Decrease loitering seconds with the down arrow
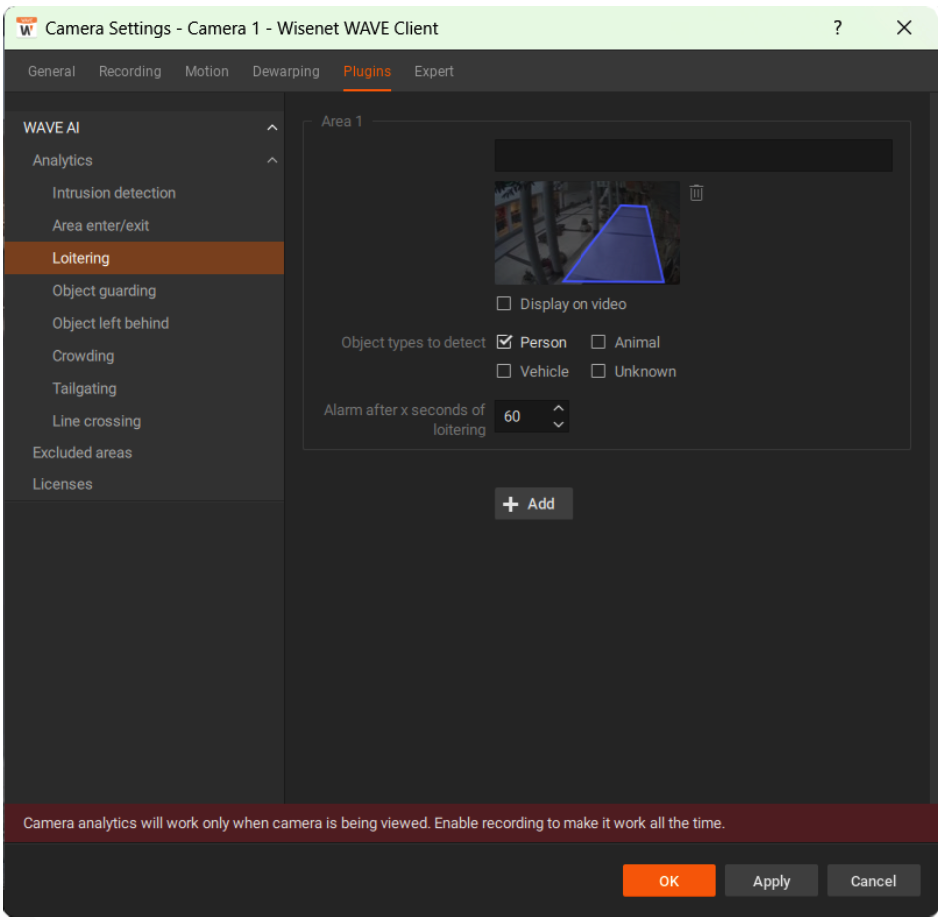Image resolution: width=942 pixels, height=920 pixels. [x=559, y=424]
